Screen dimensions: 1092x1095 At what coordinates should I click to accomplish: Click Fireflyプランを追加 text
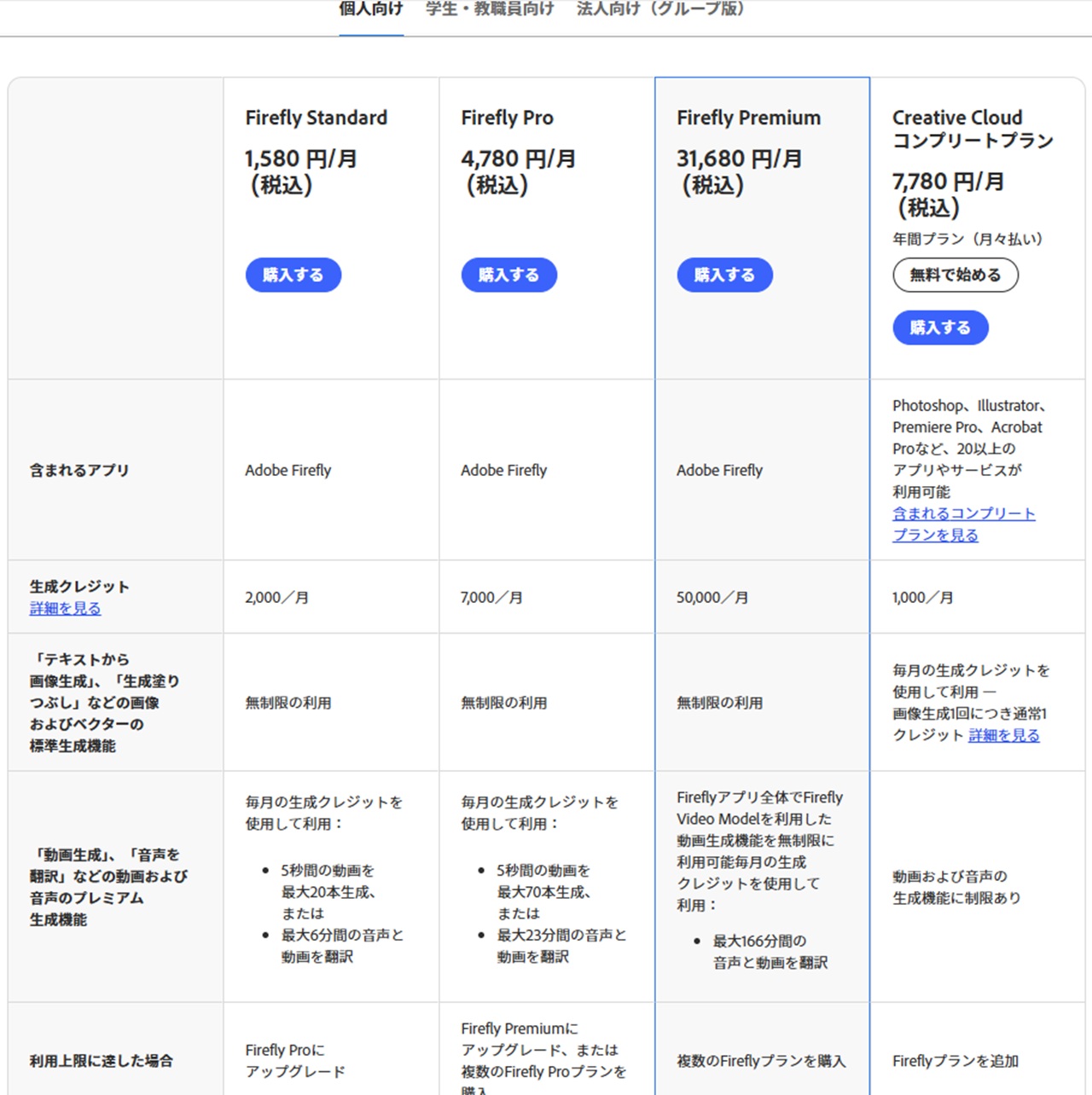(x=955, y=1061)
